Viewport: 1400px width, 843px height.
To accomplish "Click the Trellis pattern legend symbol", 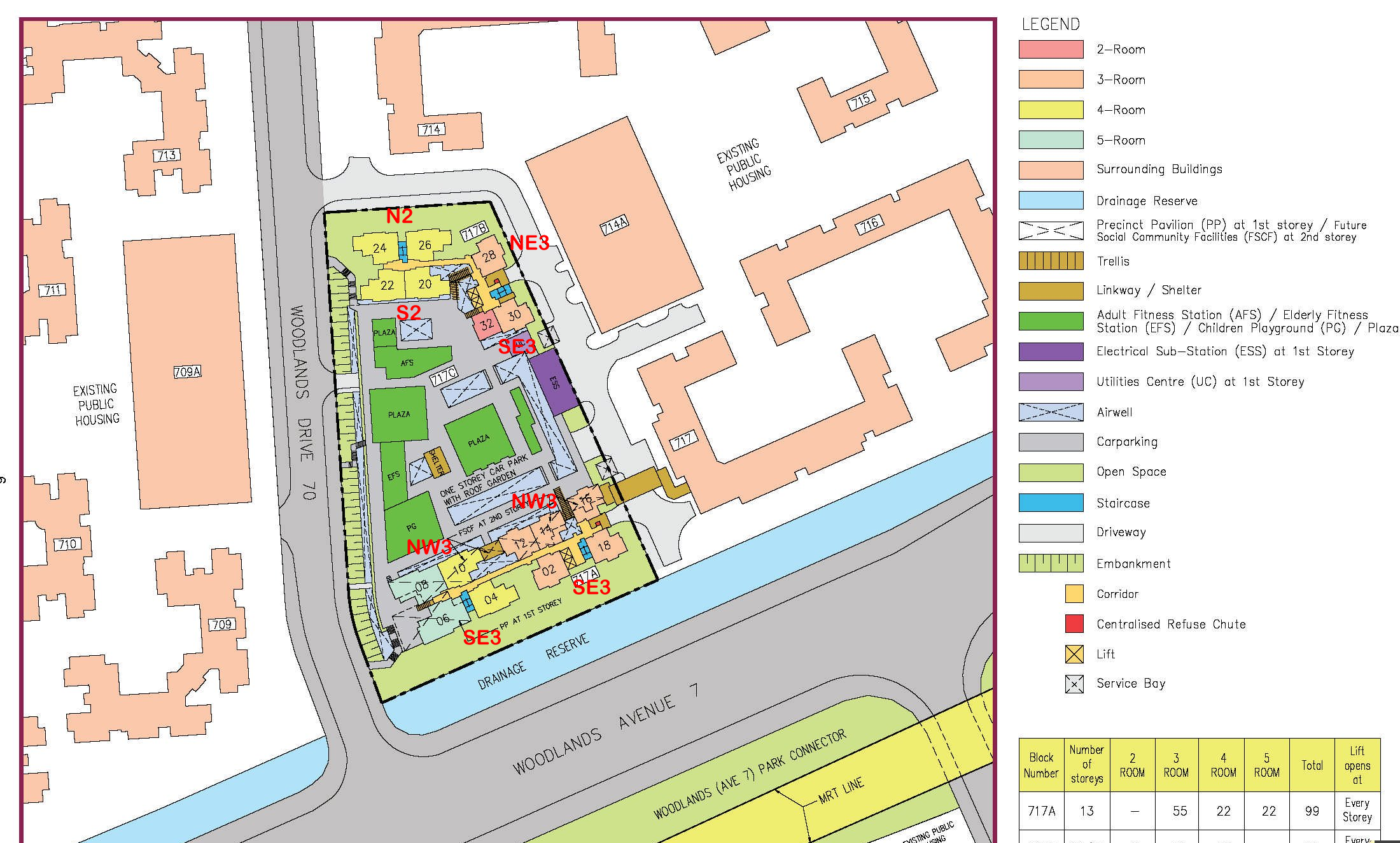I will click(x=1051, y=261).
